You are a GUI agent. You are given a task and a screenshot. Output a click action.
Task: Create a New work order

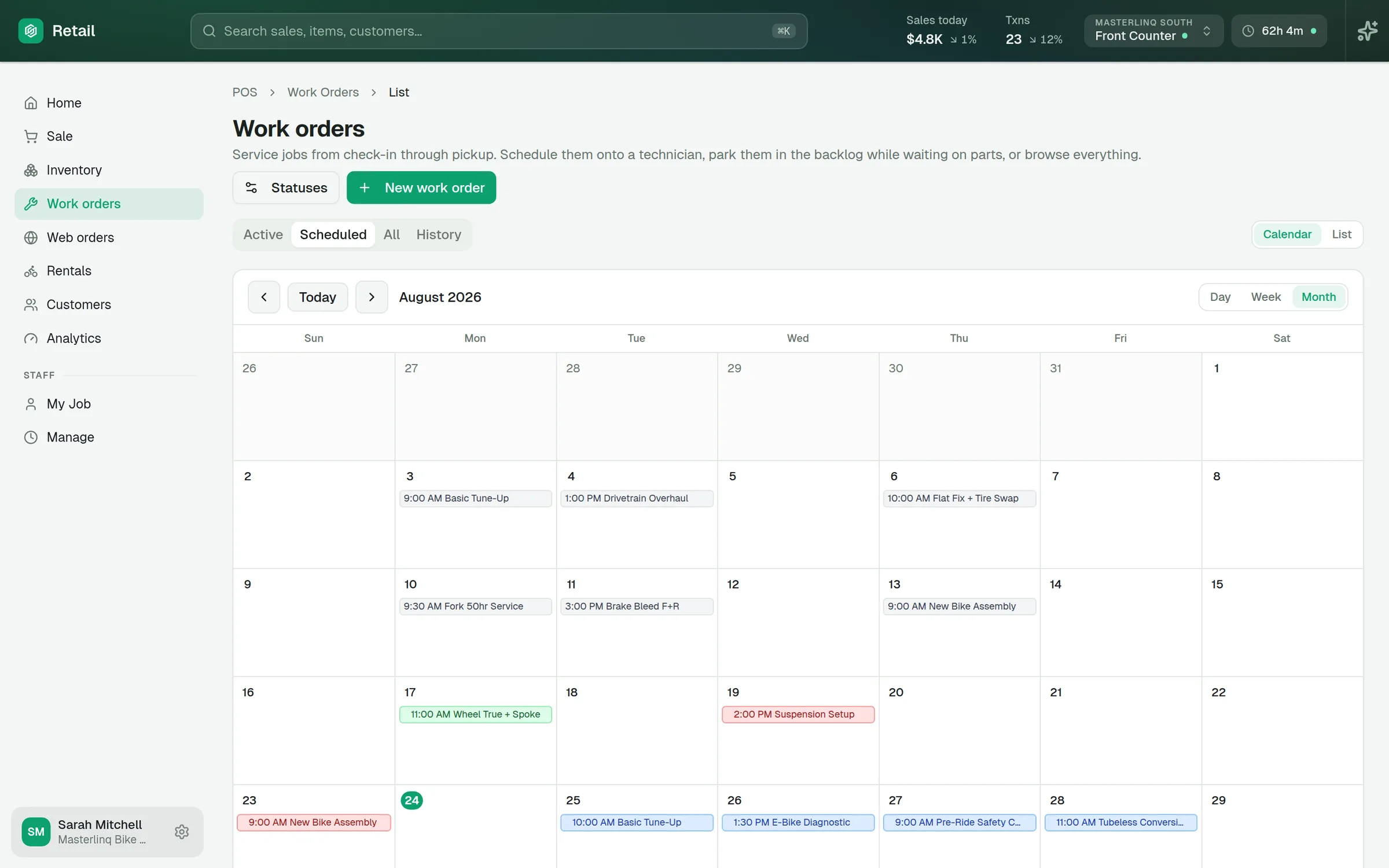[x=421, y=187]
